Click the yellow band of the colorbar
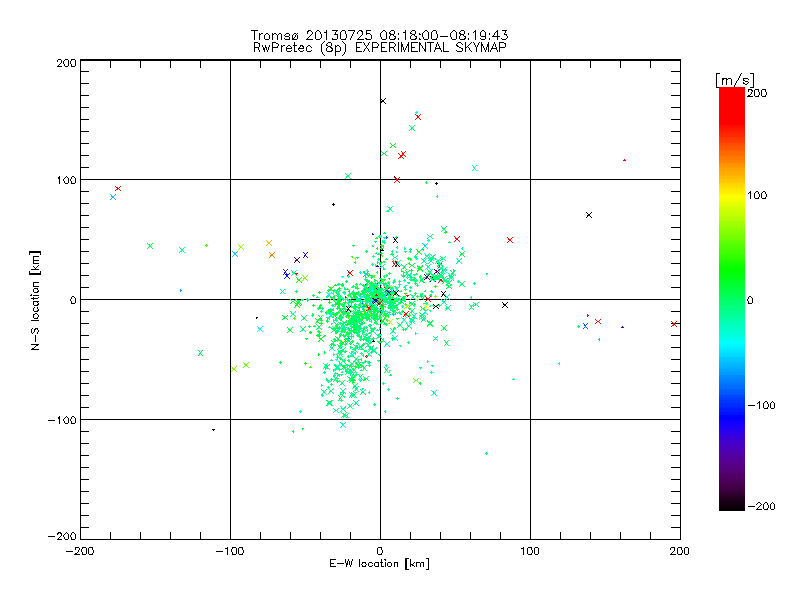 pyautogui.click(x=732, y=195)
